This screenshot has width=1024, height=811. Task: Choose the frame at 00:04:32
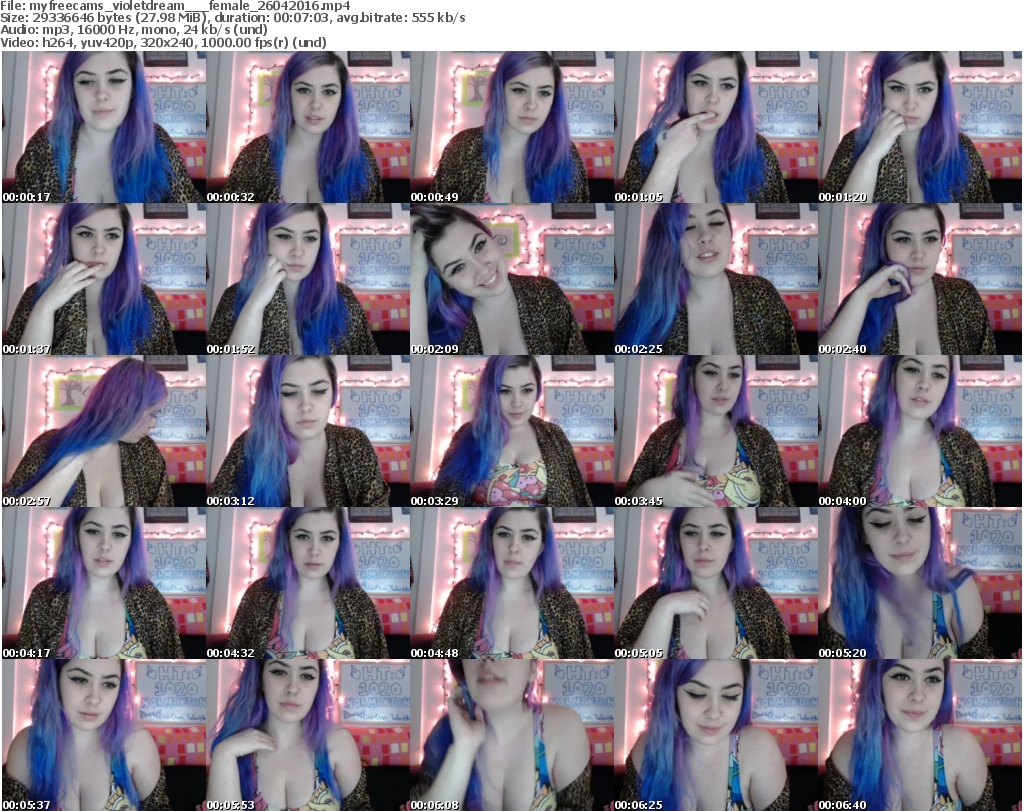click(x=308, y=583)
